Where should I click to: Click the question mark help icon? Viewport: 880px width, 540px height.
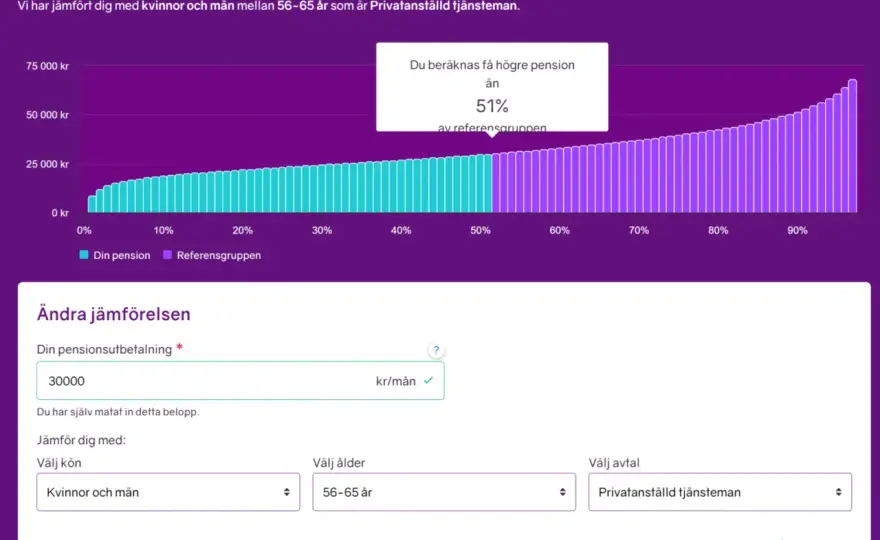click(436, 350)
